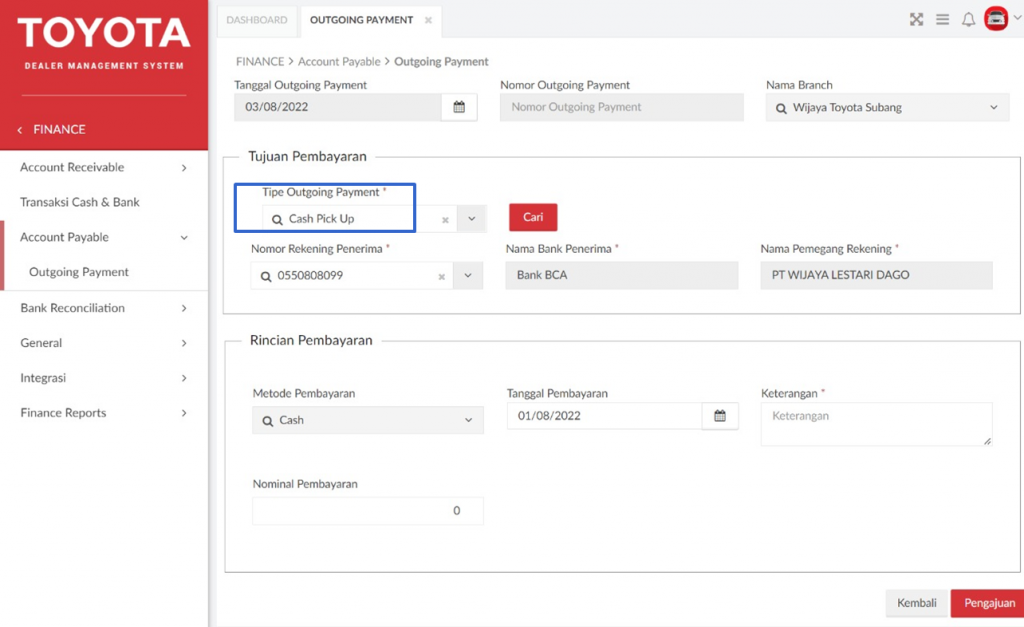Viewport: 1024px width, 627px height.
Task: Click Nomor Outgoing Payment field
Action: tap(622, 107)
